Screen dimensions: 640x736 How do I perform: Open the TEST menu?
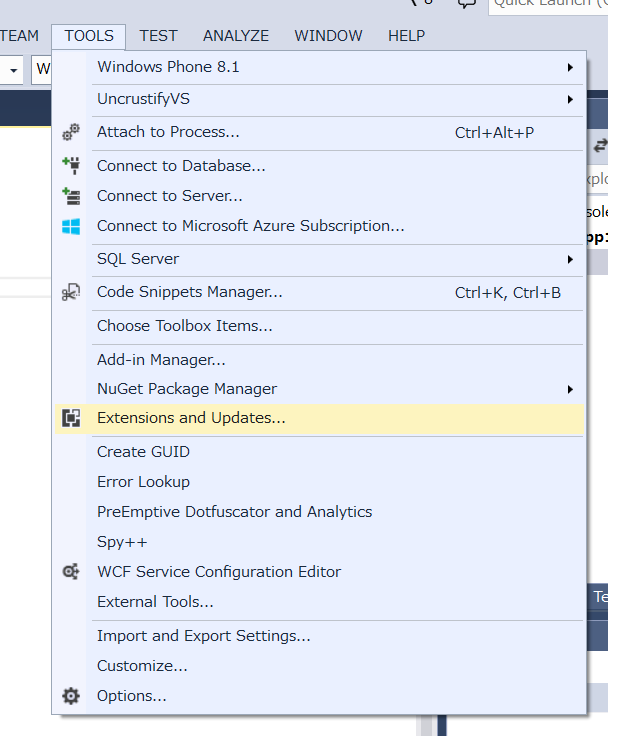click(158, 36)
